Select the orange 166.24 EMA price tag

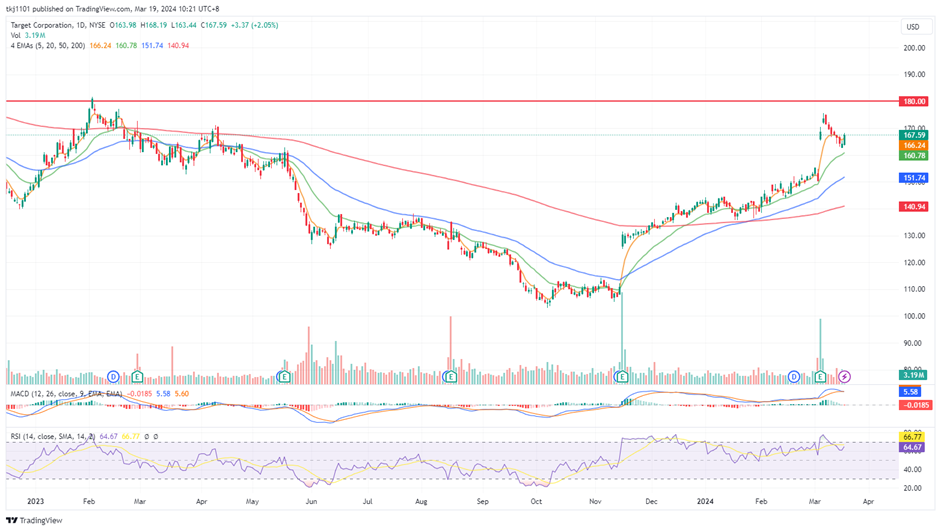click(914, 145)
